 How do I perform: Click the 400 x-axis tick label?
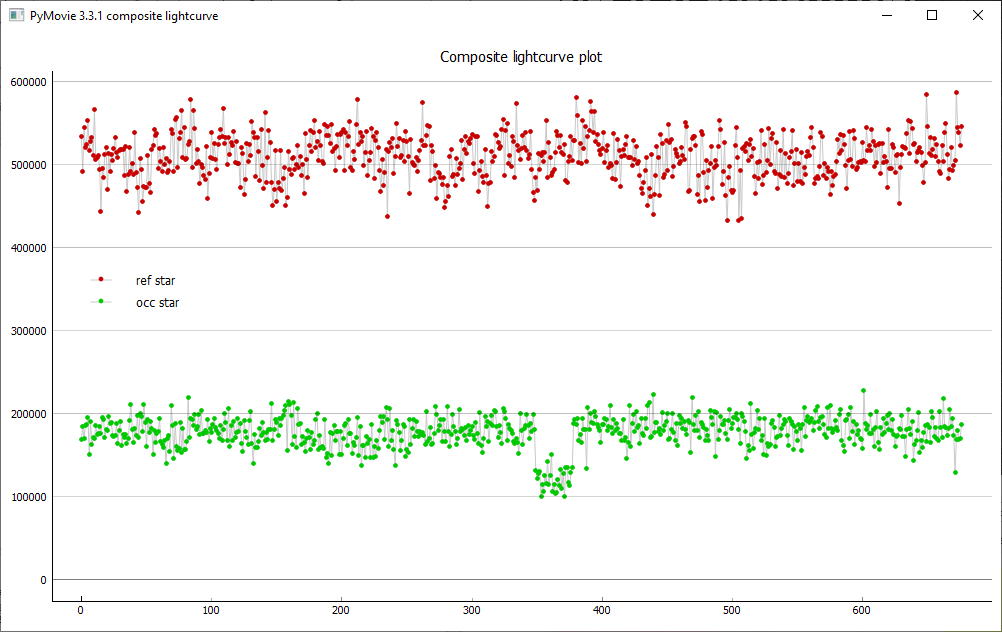coord(602,609)
